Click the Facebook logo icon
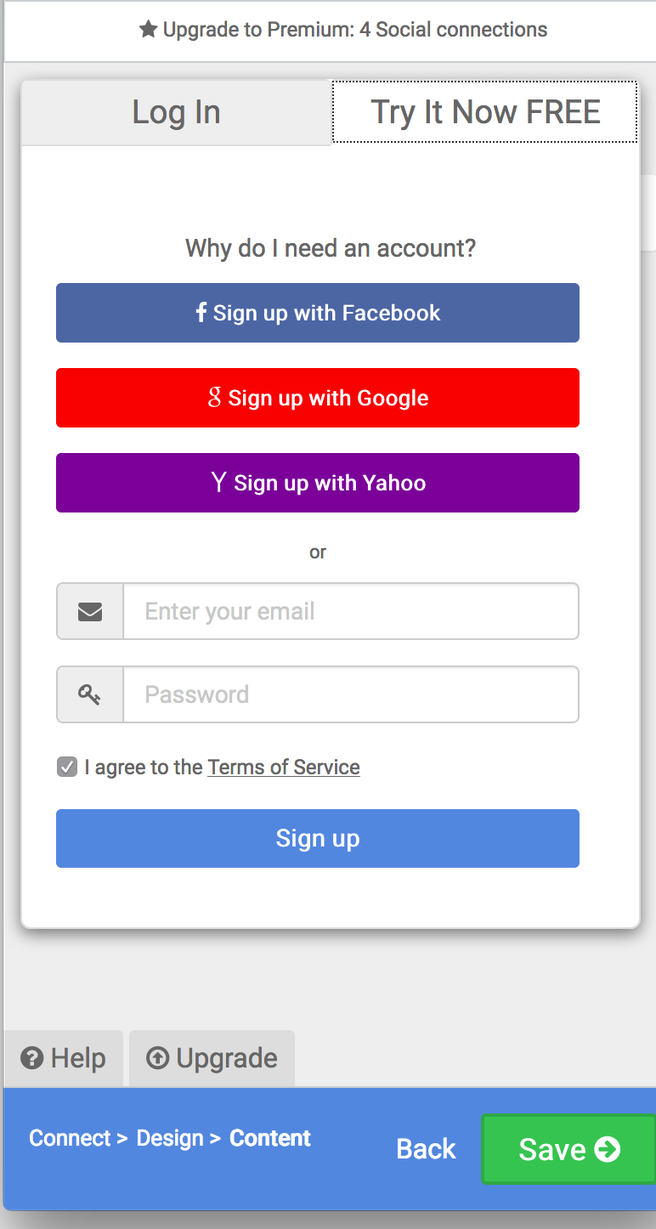This screenshot has width=656, height=1229. click(201, 312)
